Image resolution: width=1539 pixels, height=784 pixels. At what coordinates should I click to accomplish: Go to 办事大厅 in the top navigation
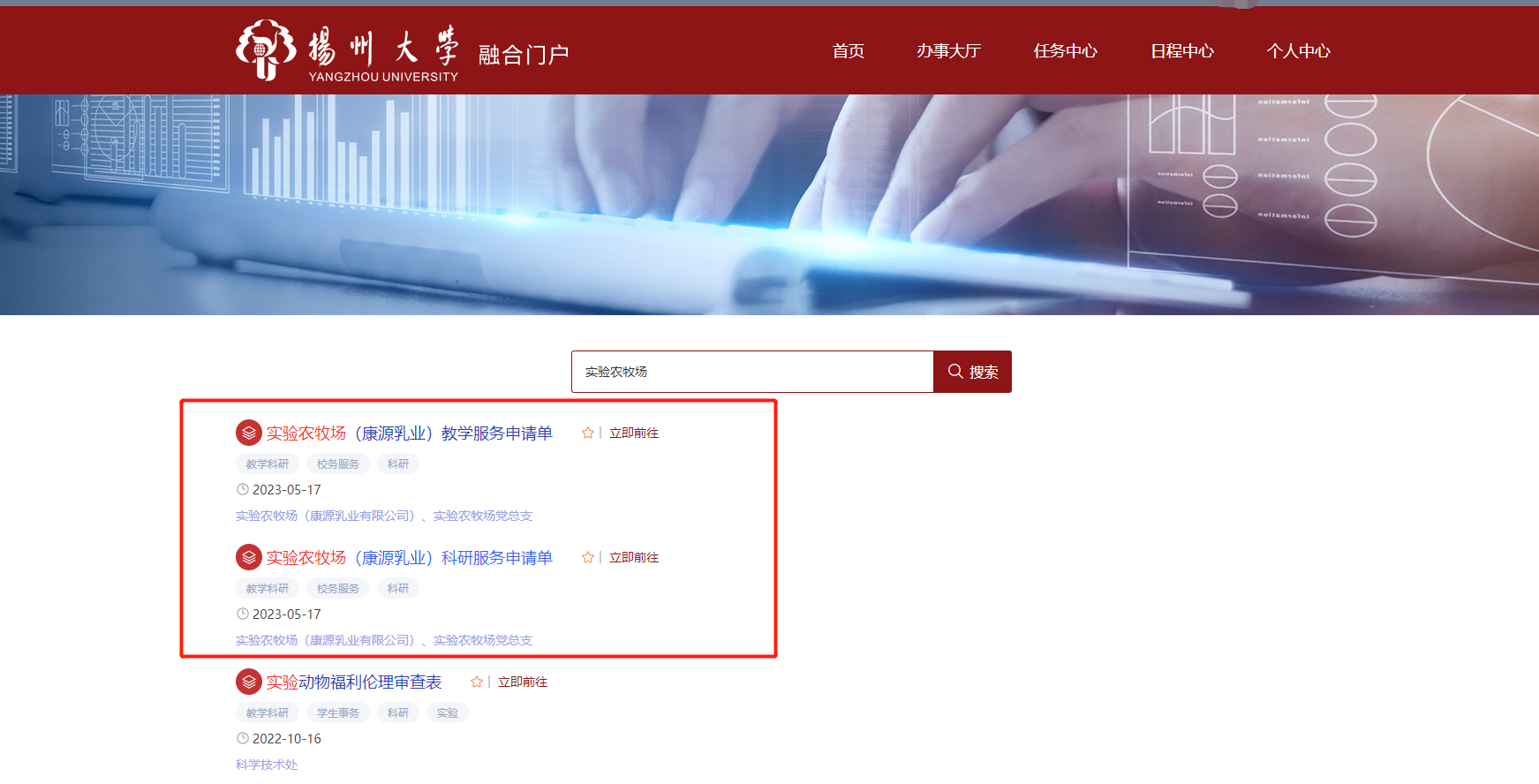(948, 51)
